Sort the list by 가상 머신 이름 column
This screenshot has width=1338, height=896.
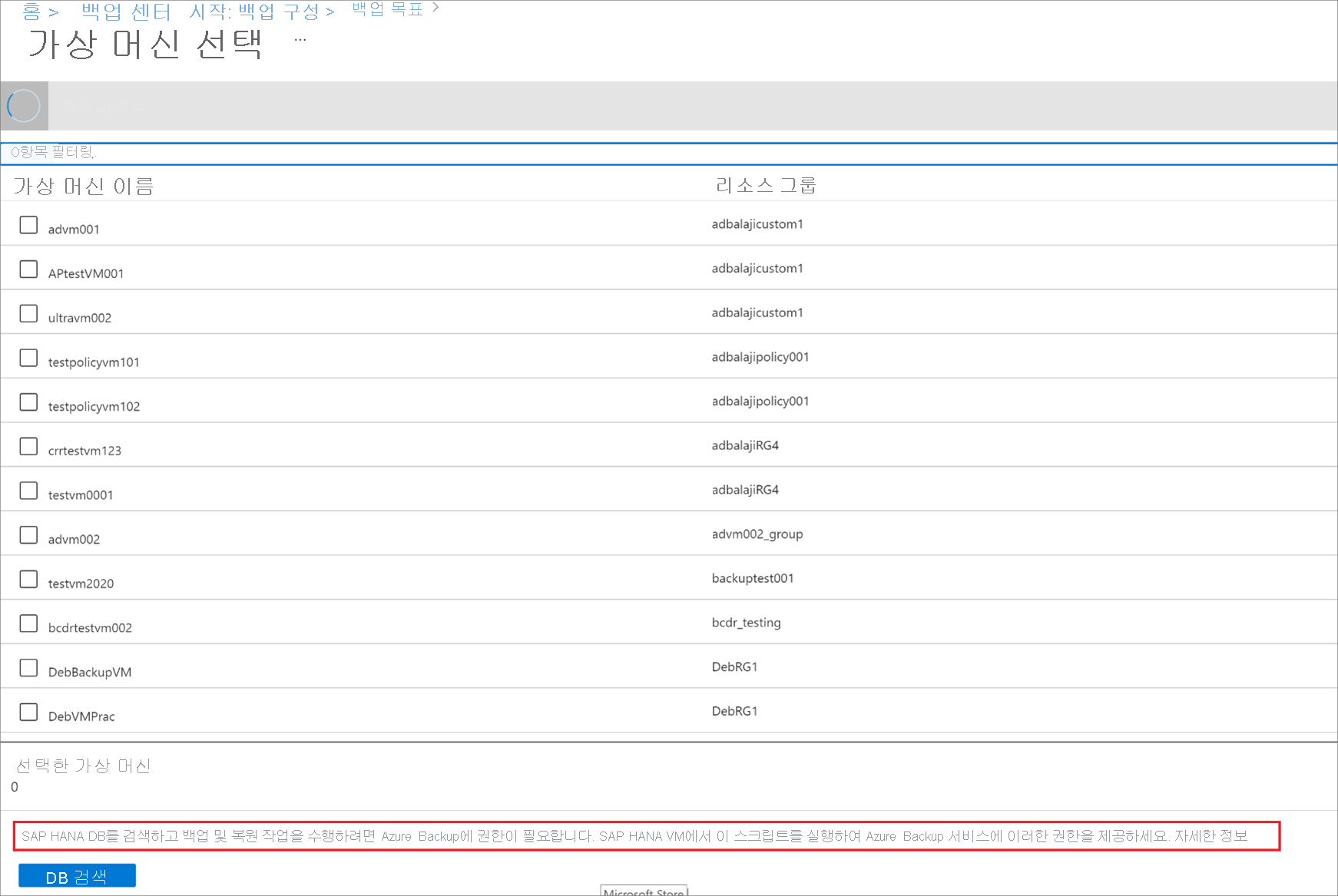tap(83, 186)
